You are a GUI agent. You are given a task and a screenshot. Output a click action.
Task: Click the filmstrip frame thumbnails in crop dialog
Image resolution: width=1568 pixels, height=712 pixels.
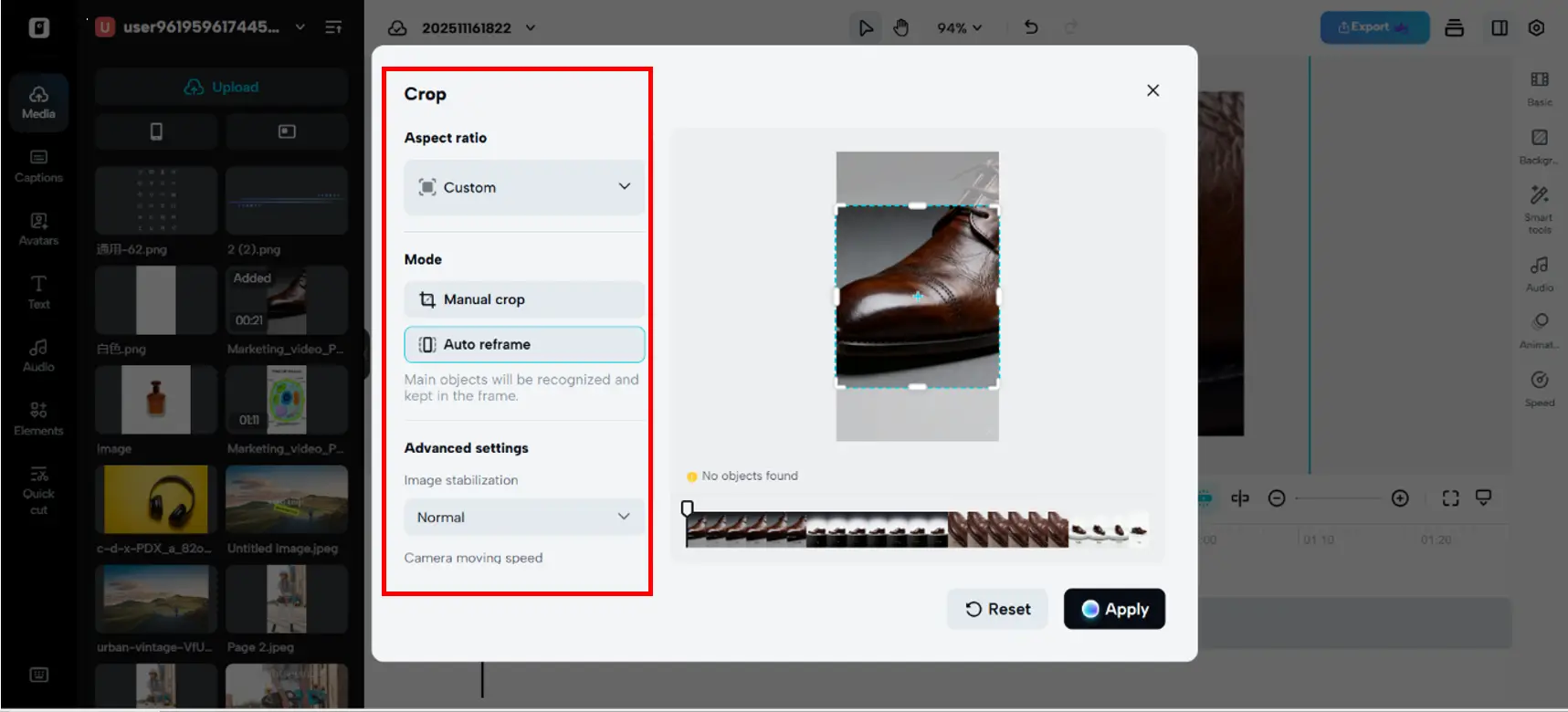point(917,529)
